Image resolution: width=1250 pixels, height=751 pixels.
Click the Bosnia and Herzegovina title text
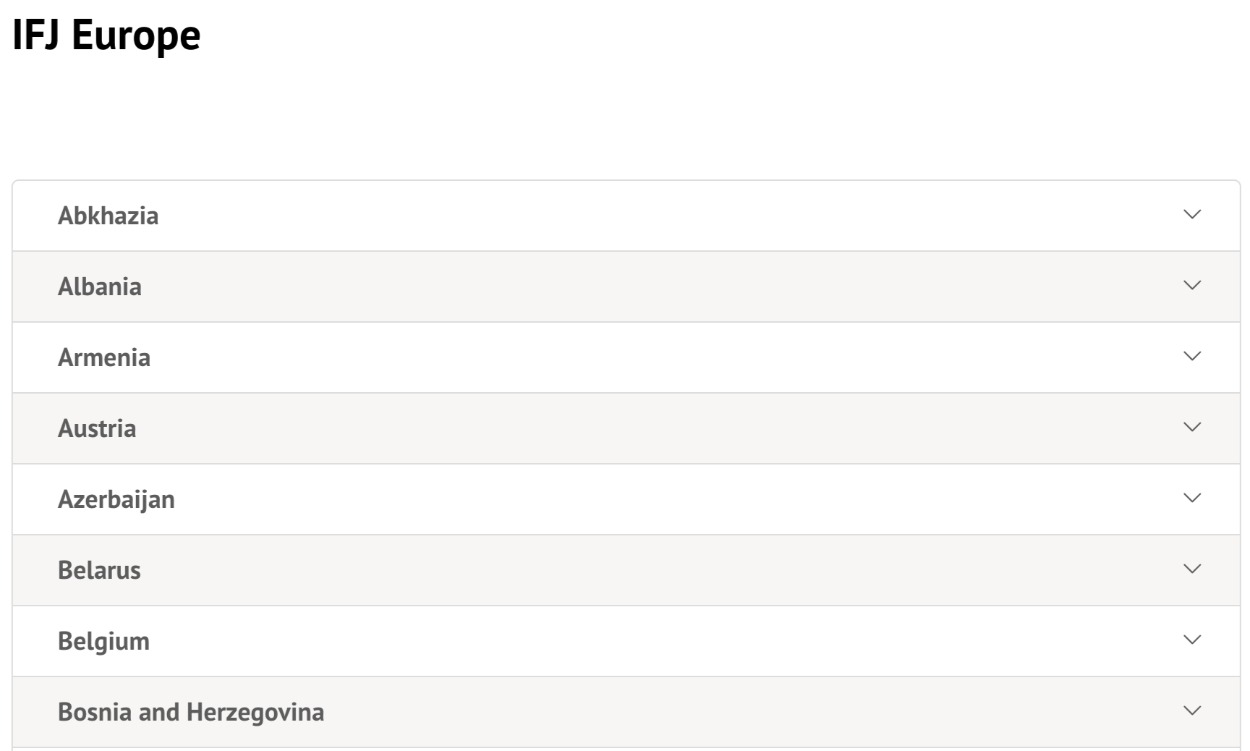point(191,713)
